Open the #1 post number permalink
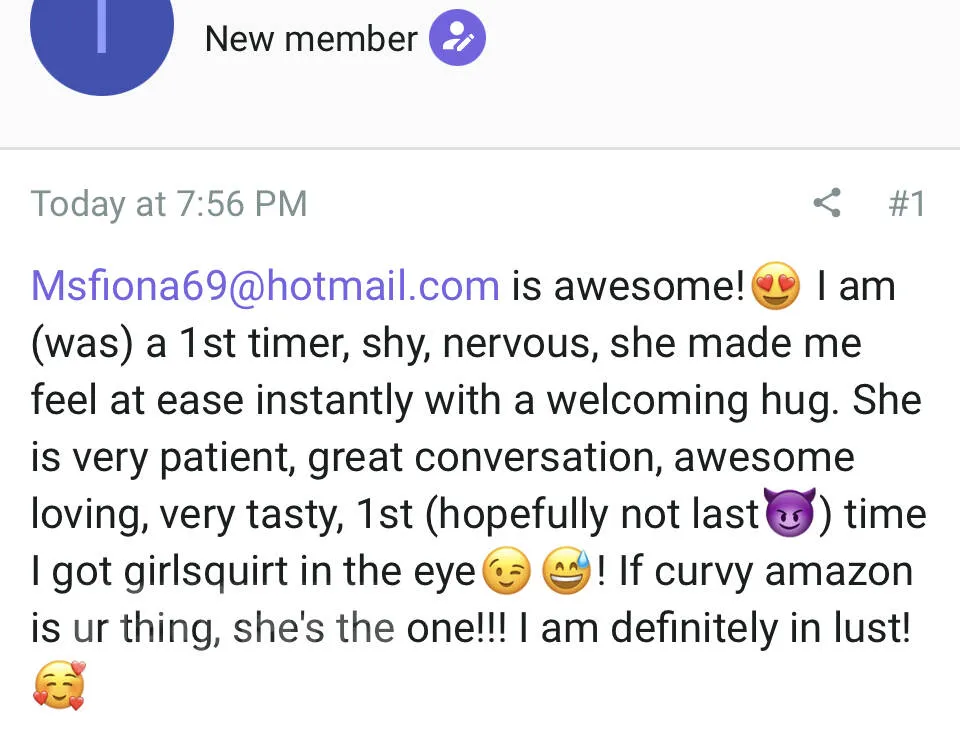 [906, 203]
